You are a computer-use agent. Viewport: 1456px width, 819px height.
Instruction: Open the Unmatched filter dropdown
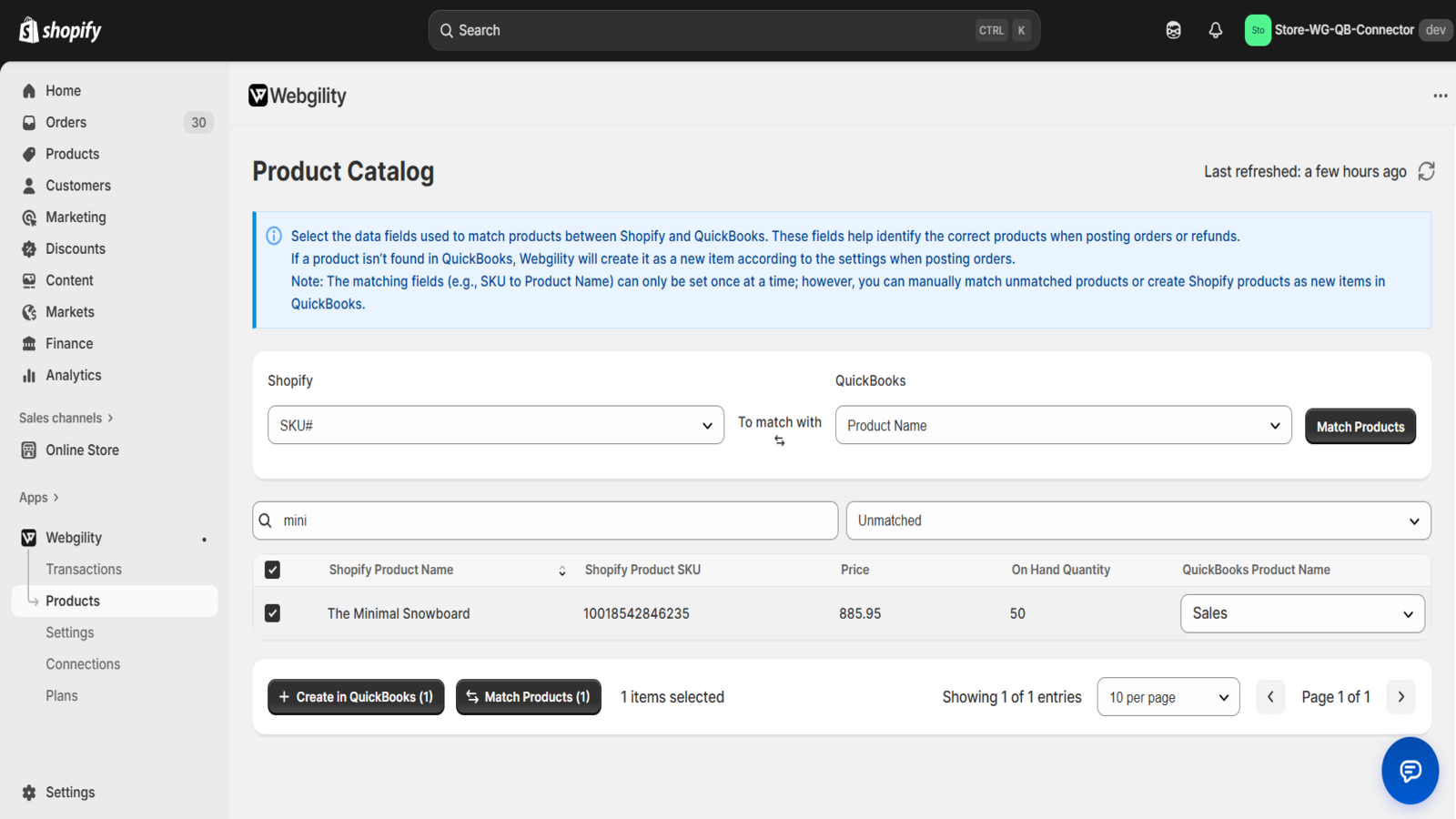pyautogui.click(x=1137, y=521)
